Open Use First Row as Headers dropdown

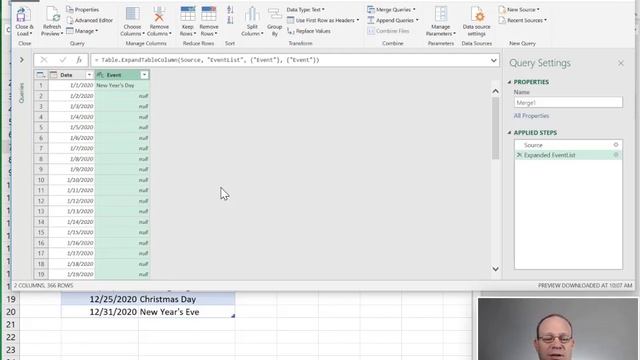(323, 20)
